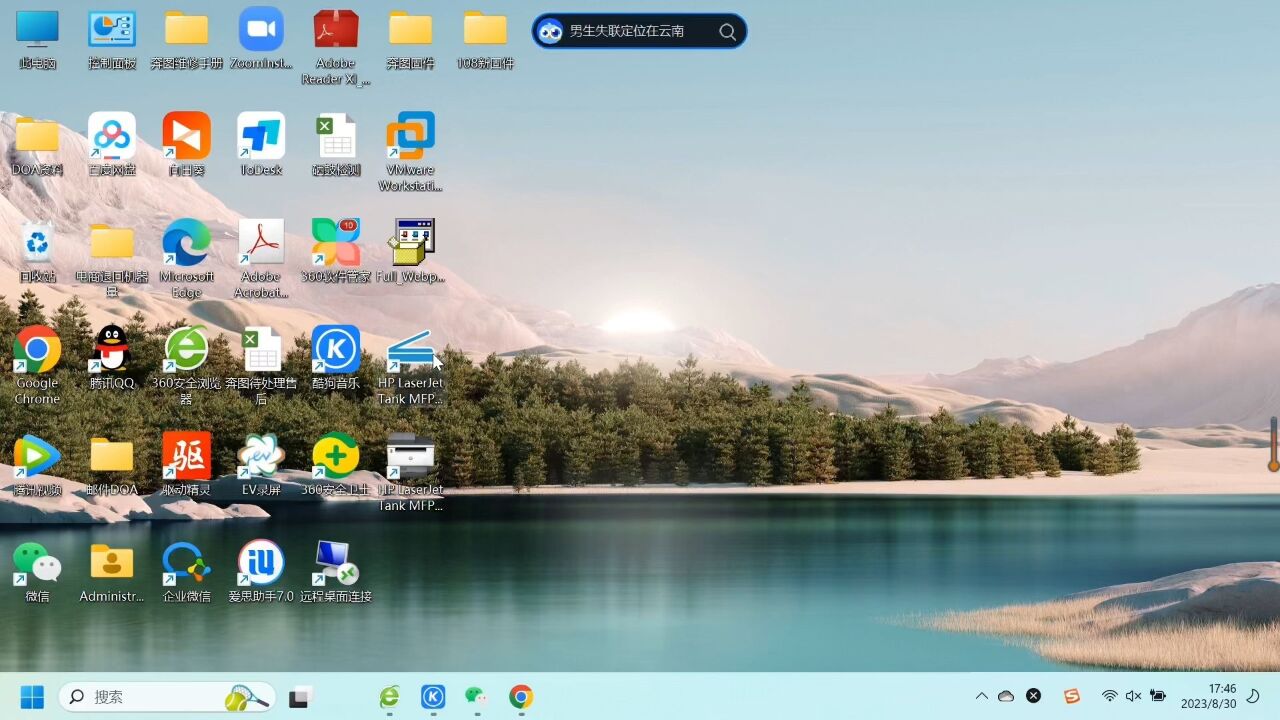Click the battery charging tray icon
The width and height of the screenshot is (1280, 720).
point(1159,696)
